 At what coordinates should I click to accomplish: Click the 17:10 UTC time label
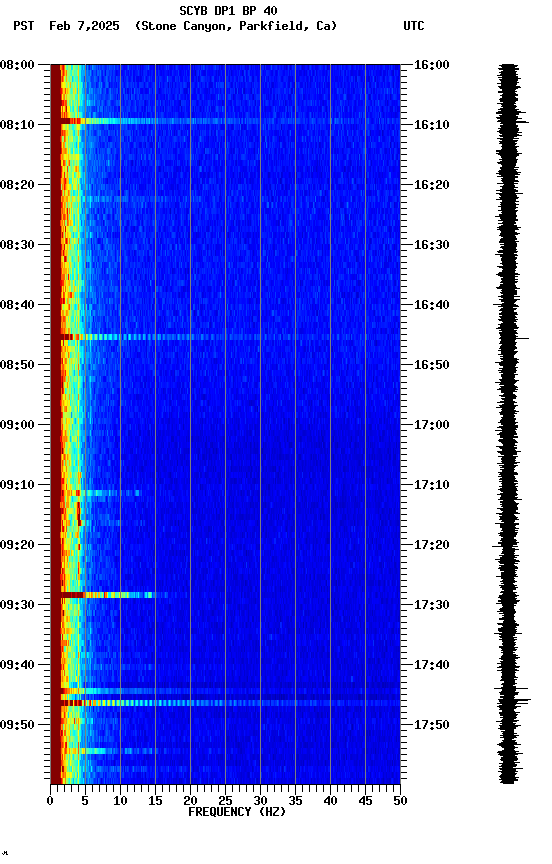tap(432, 485)
